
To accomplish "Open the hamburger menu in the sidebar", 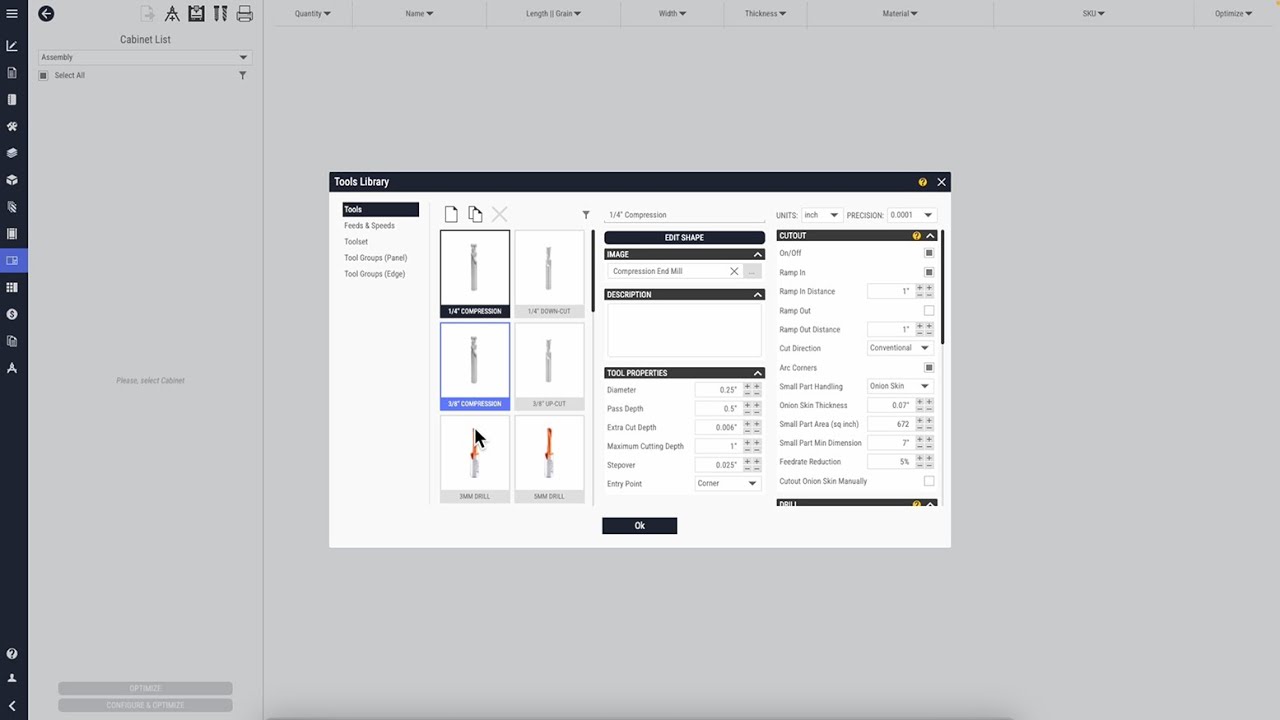I will click(12, 14).
